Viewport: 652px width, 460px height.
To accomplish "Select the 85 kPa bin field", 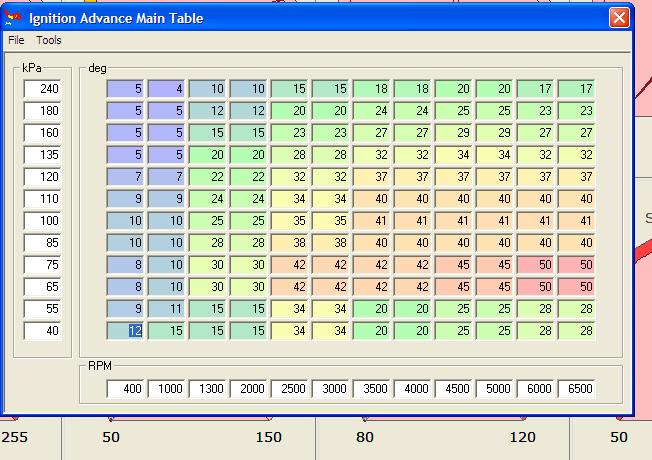I will click(x=42, y=243).
